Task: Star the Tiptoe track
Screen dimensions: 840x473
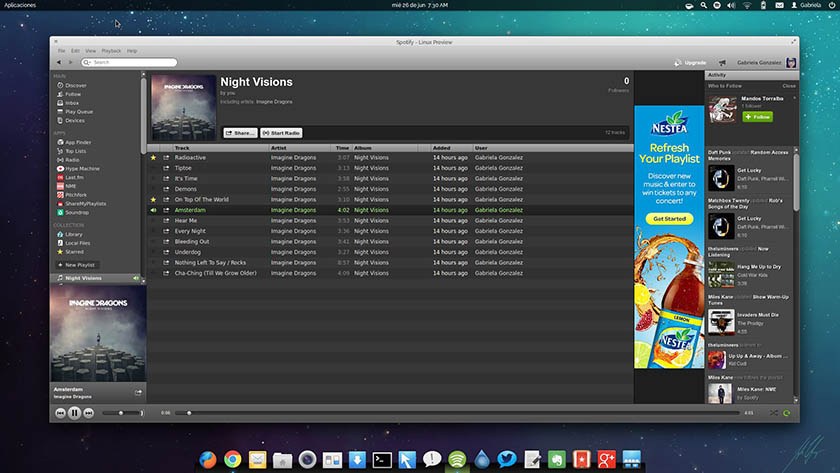Action: coord(153,168)
